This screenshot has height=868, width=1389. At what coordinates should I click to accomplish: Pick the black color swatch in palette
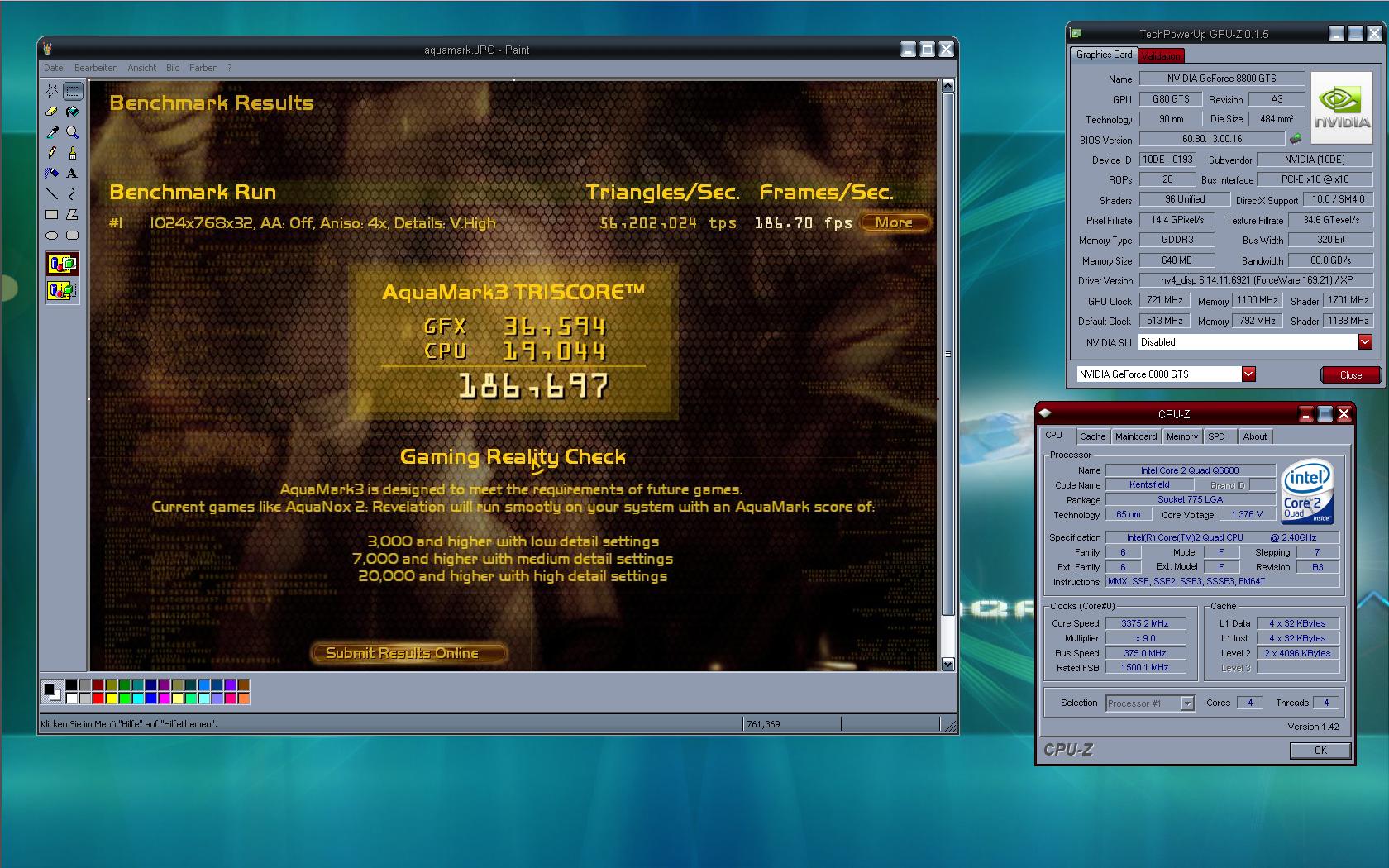tap(71, 684)
